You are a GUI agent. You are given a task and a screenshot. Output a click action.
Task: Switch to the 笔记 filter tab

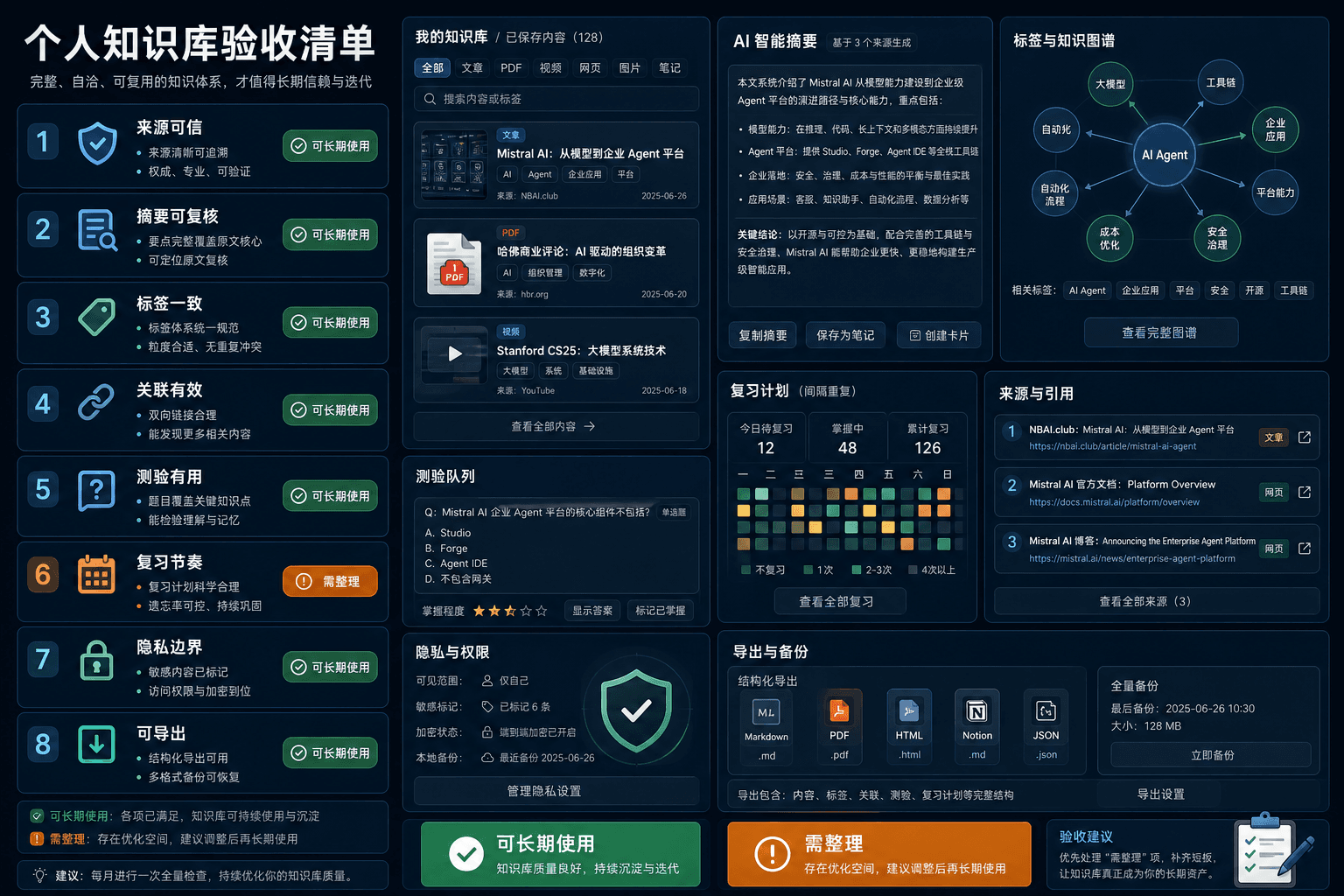pos(669,67)
